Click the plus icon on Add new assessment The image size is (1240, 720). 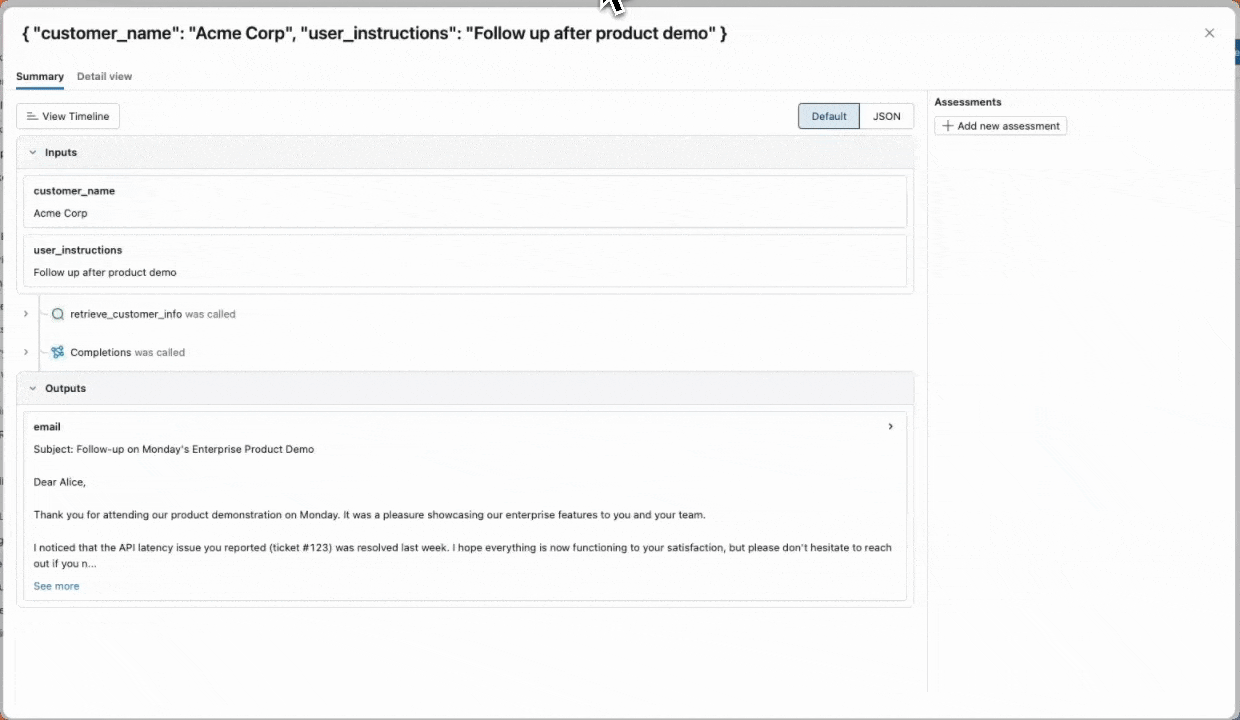coord(947,125)
